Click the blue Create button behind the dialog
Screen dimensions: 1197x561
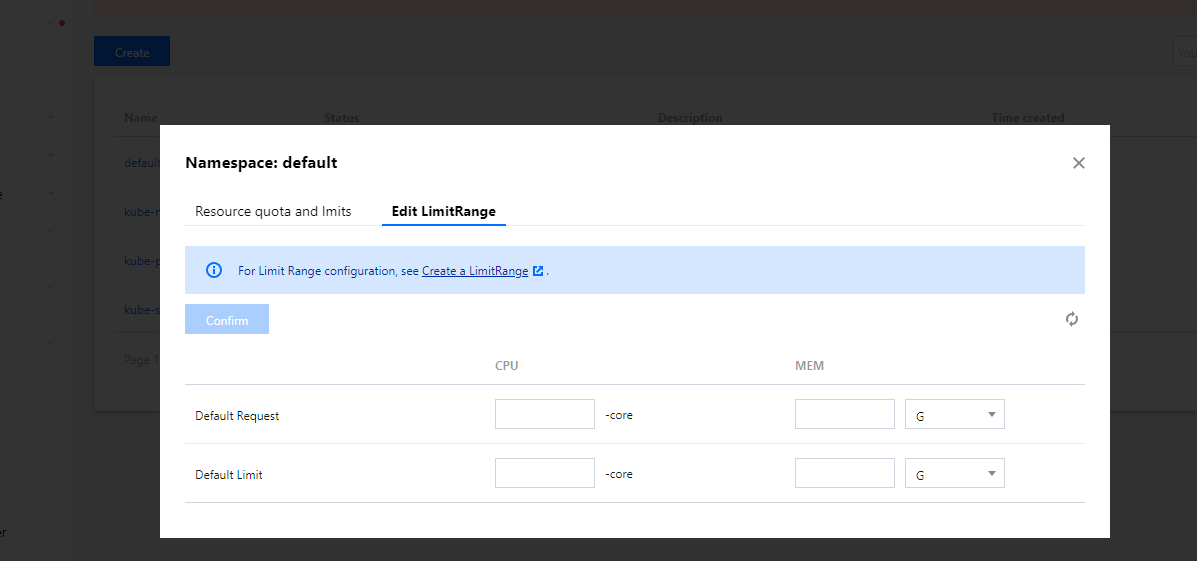[x=131, y=52]
